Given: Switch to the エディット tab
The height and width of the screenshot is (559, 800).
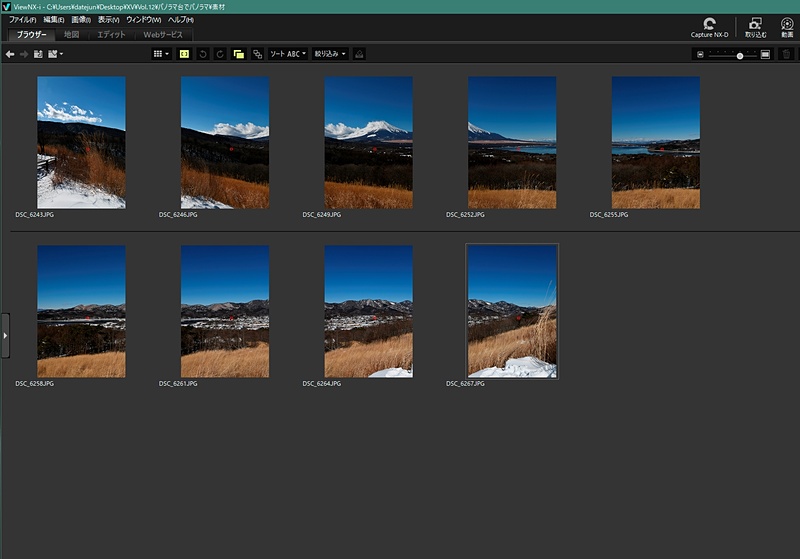Looking at the screenshot, I should pyautogui.click(x=111, y=35).
